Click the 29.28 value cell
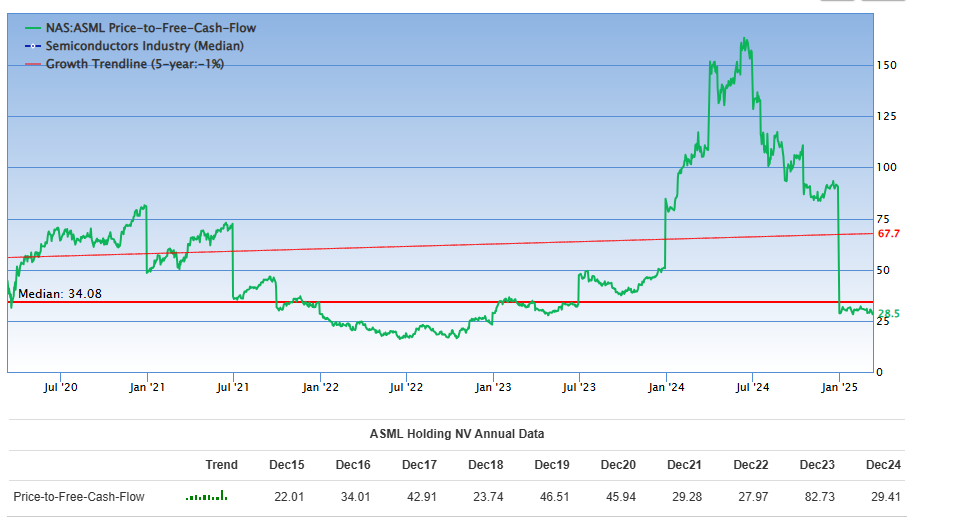Image resolution: width=956 pixels, height=530 pixels. pyautogui.click(x=687, y=497)
